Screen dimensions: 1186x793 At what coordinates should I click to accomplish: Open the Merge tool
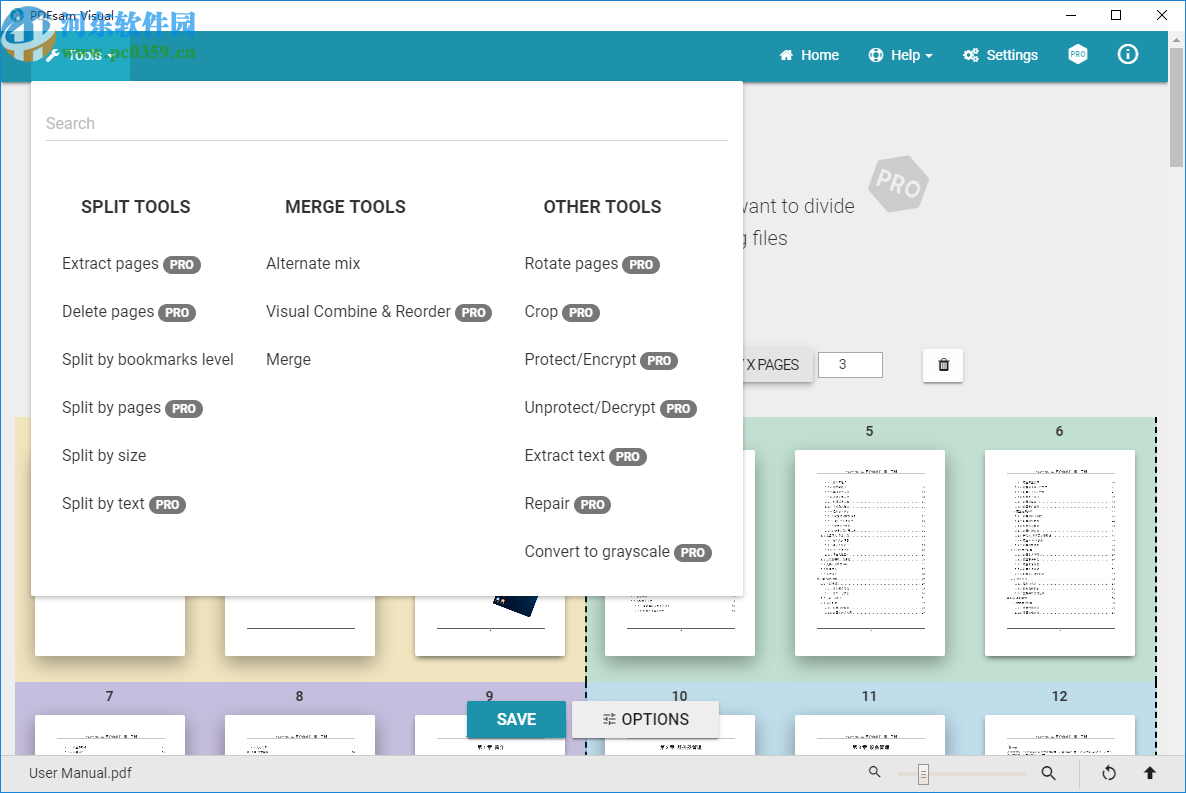(x=288, y=359)
